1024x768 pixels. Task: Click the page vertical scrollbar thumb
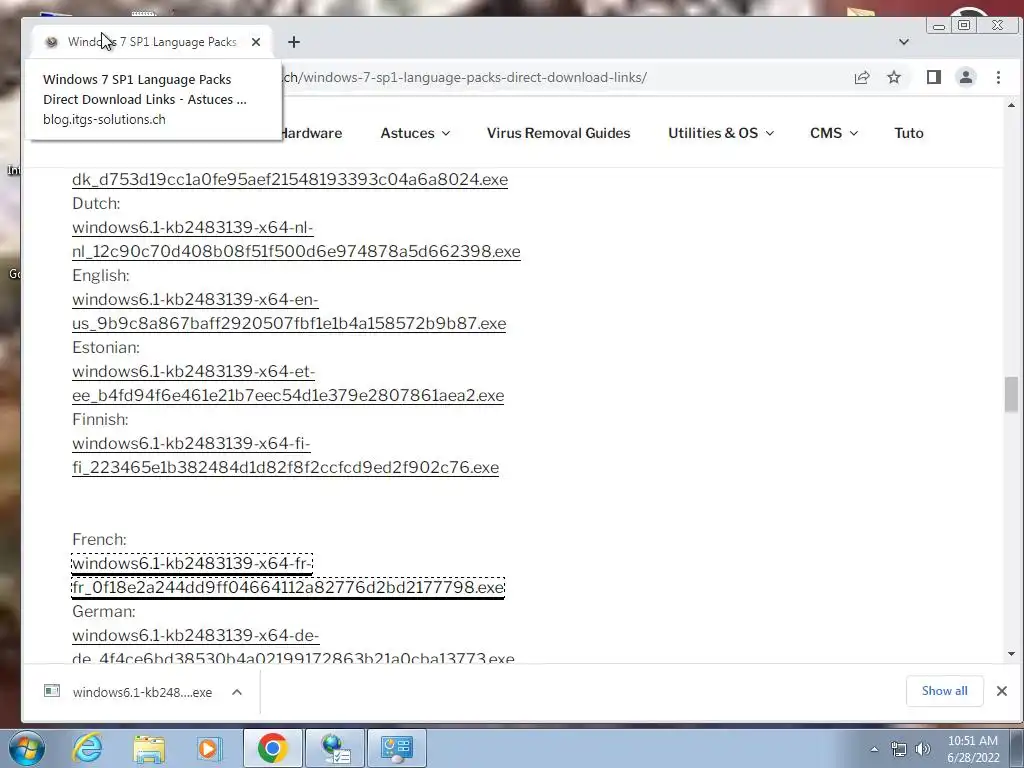1011,394
